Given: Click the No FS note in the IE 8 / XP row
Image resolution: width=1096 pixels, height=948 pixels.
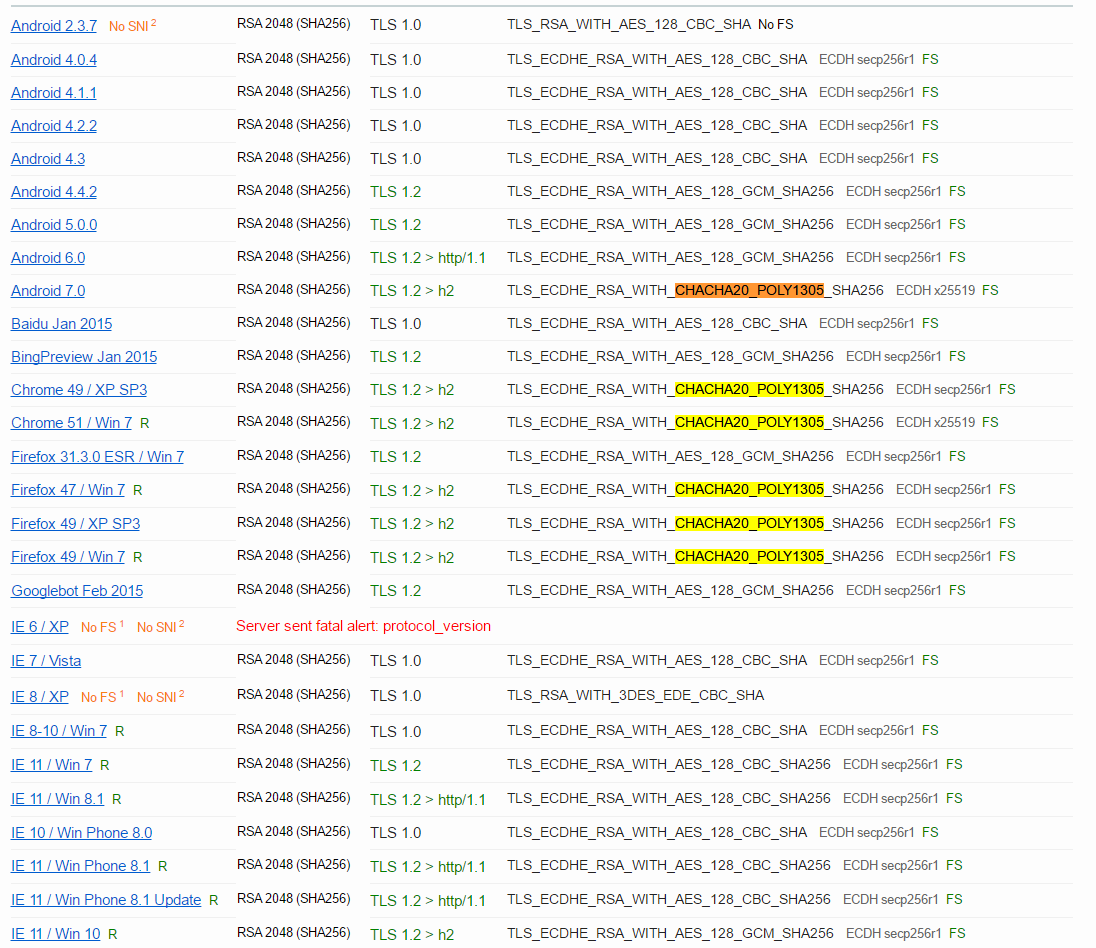Looking at the screenshot, I should [x=102, y=697].
